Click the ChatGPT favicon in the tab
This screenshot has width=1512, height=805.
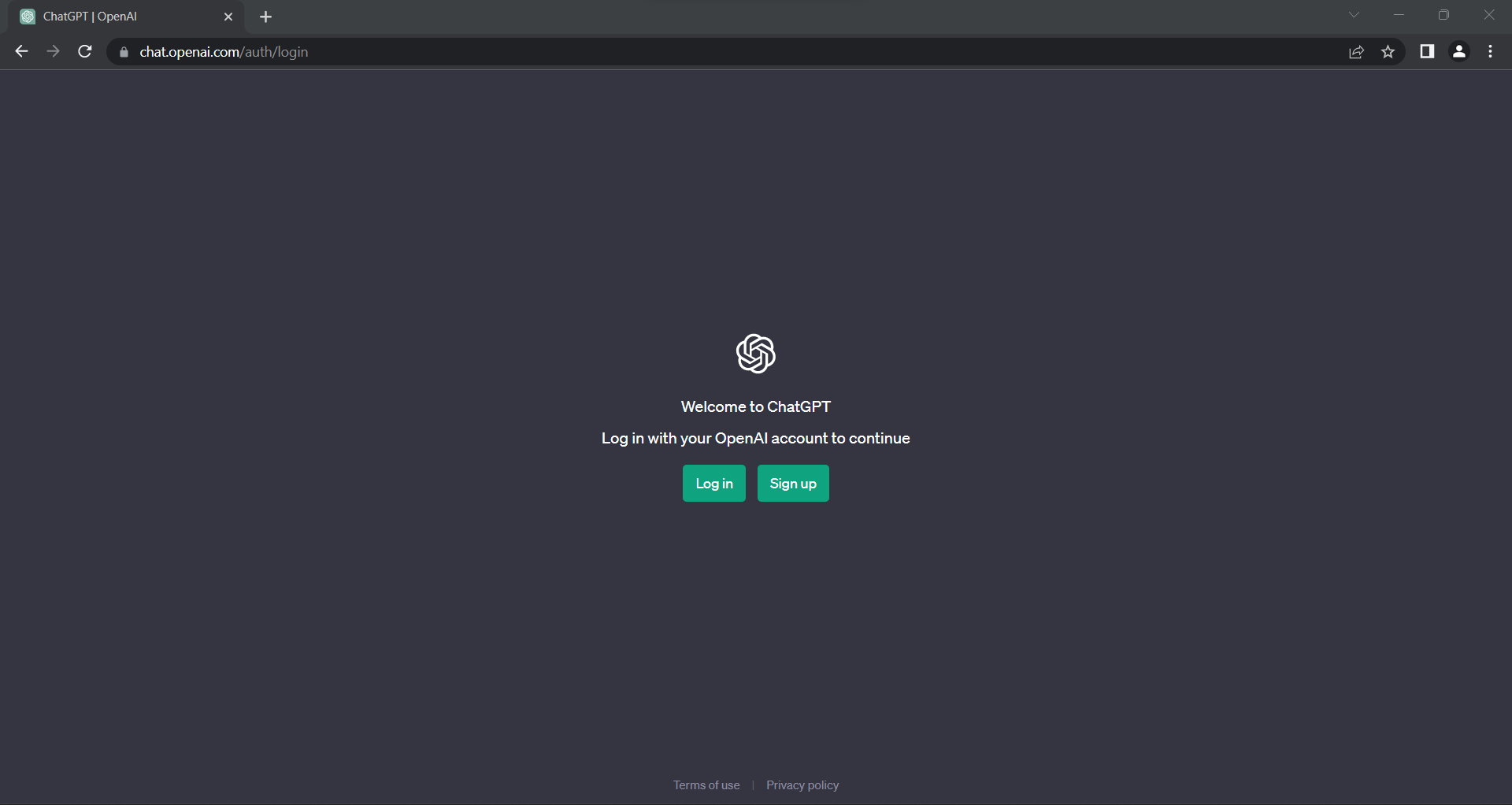click(28, 17)
